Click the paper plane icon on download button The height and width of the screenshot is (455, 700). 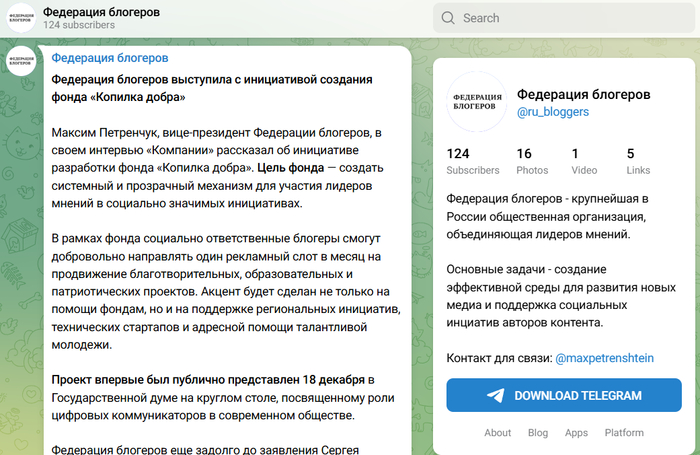click(x=496, y=395)
